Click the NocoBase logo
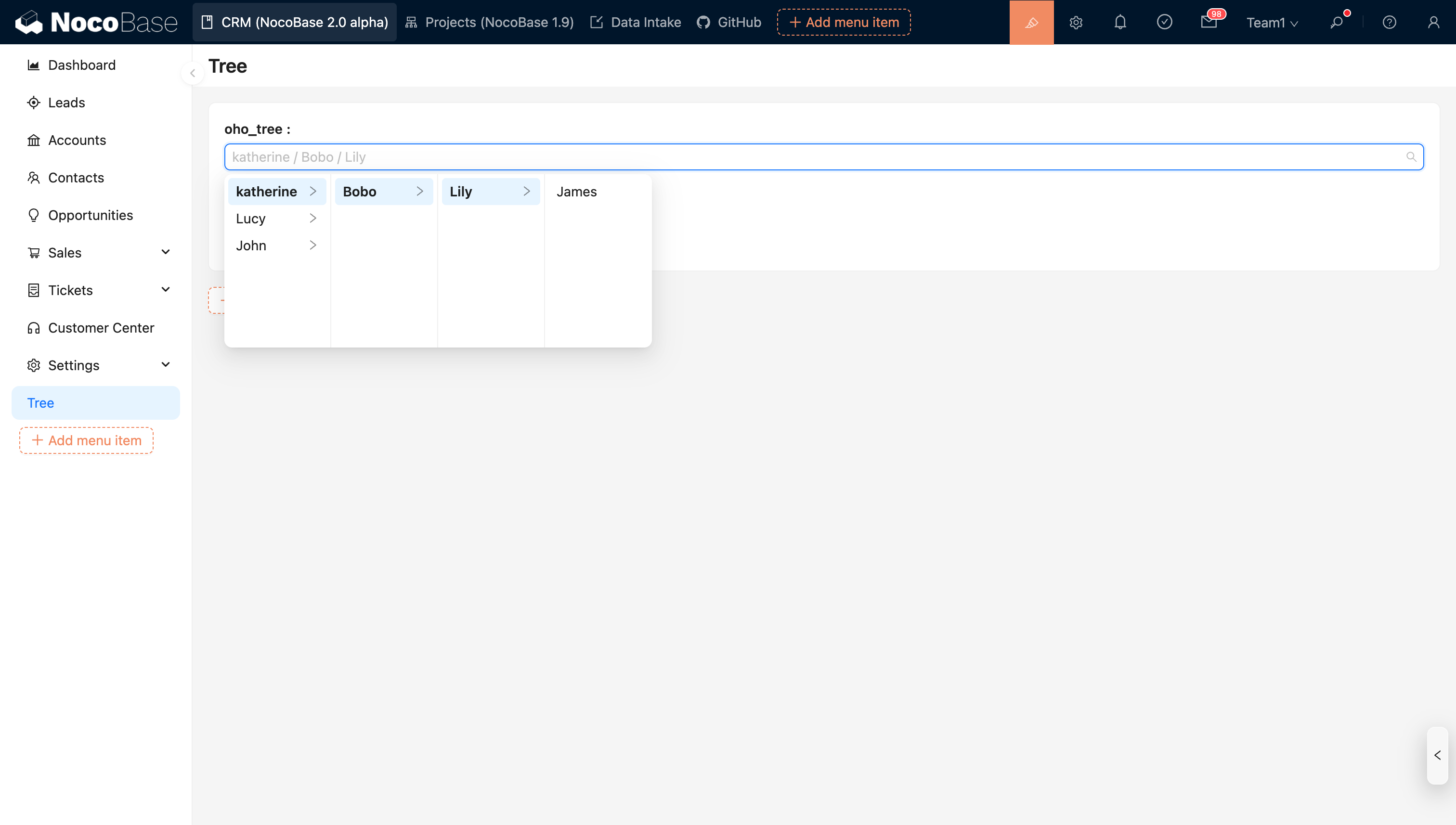Image resolution: width=1456 pixels, height=825 pixels. pyautogui.click(x=96, y=22)
